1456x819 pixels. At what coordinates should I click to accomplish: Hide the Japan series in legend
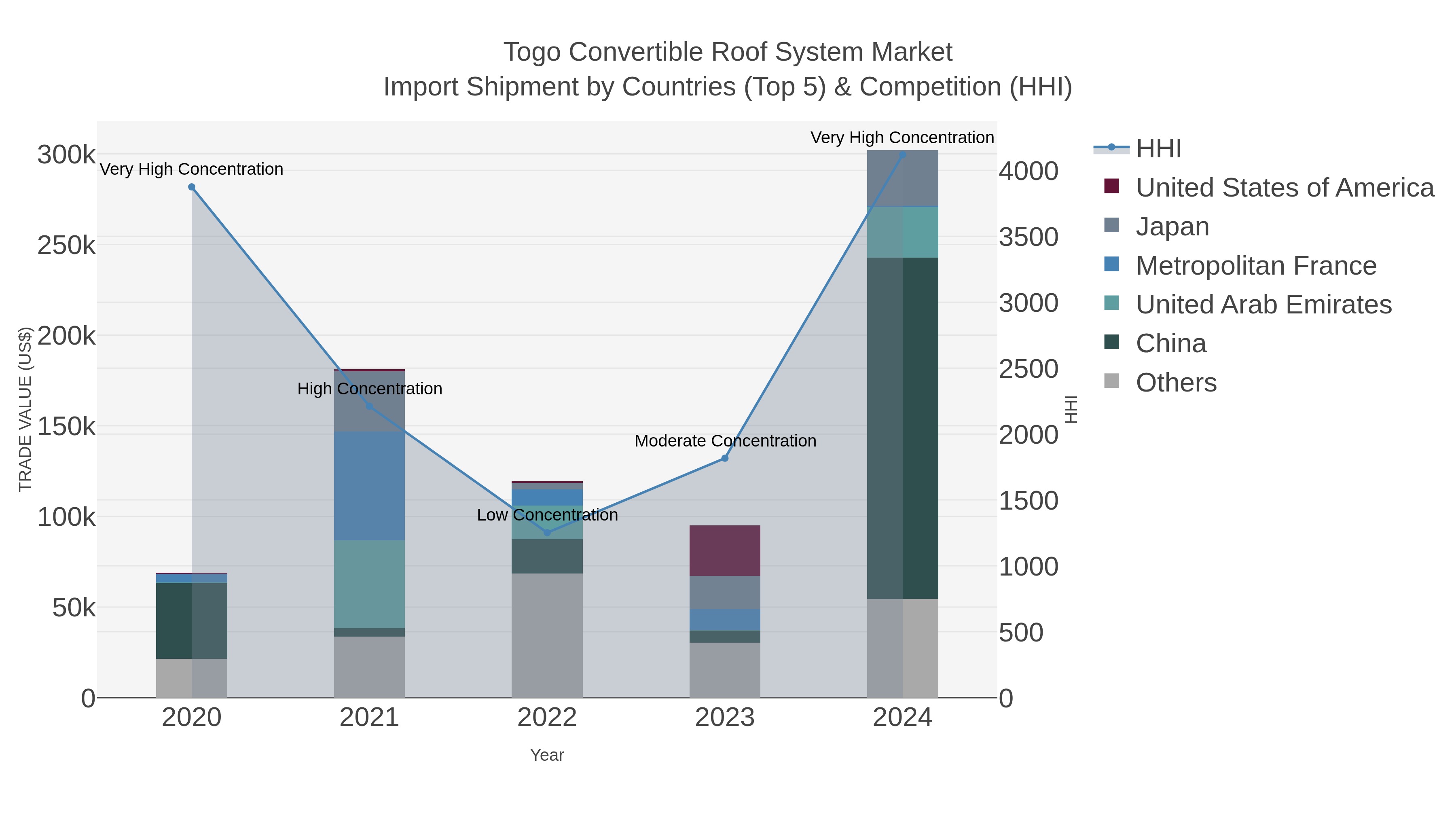tap(1156, 226)
